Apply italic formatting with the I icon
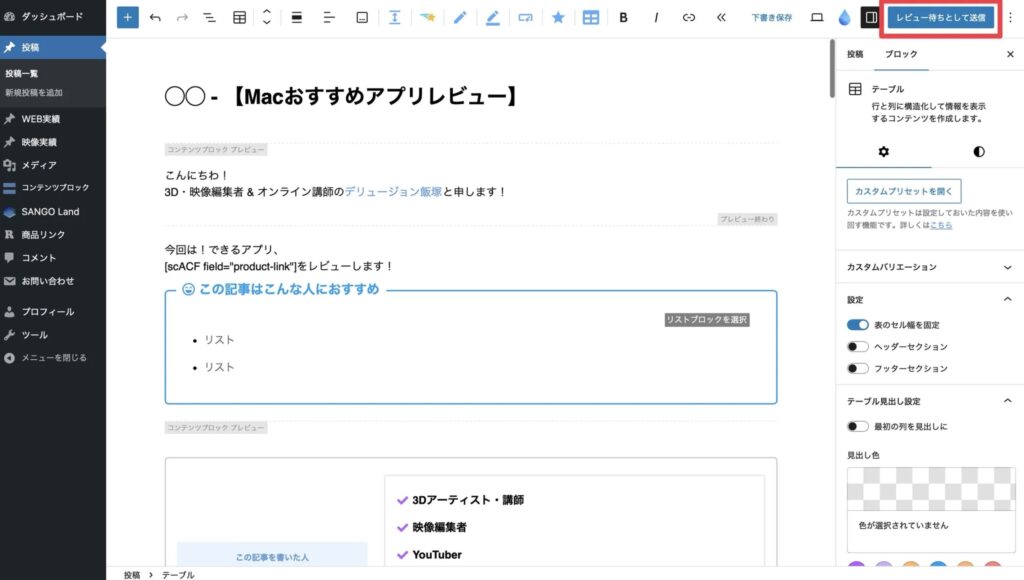Viewport: 1024px width, 580px height. [656, 17]
